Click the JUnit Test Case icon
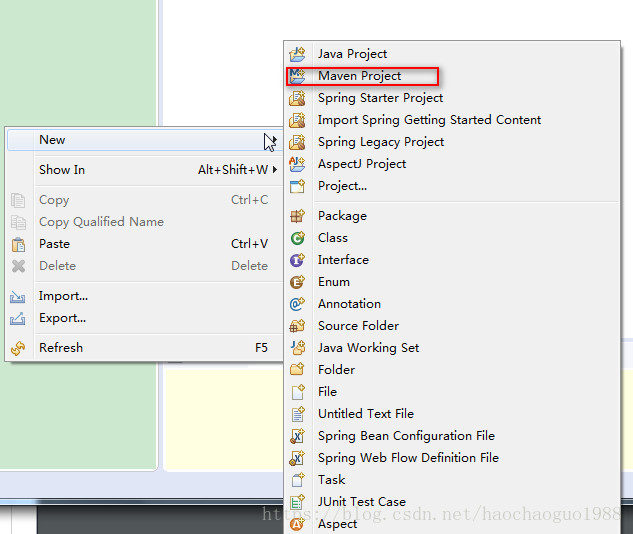The height and width of the screenshot is (534, 633). (298, 502)
